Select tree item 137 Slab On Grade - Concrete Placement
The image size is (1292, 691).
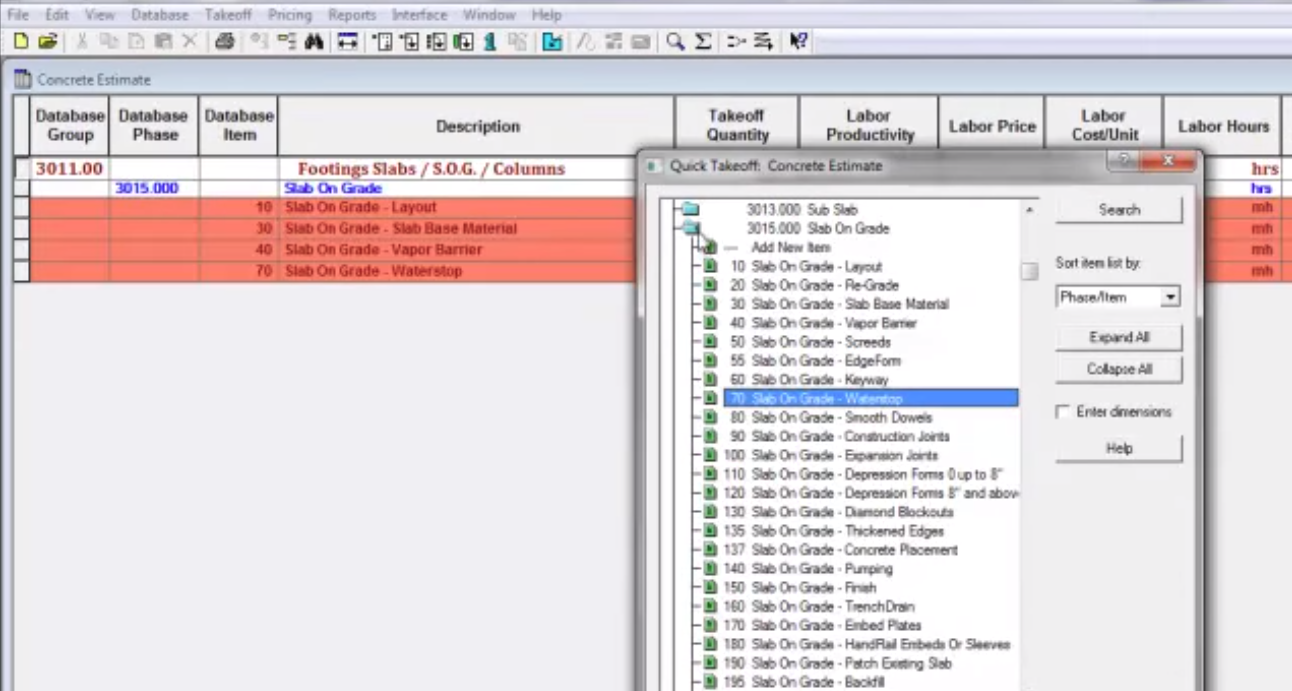(840, 551)
